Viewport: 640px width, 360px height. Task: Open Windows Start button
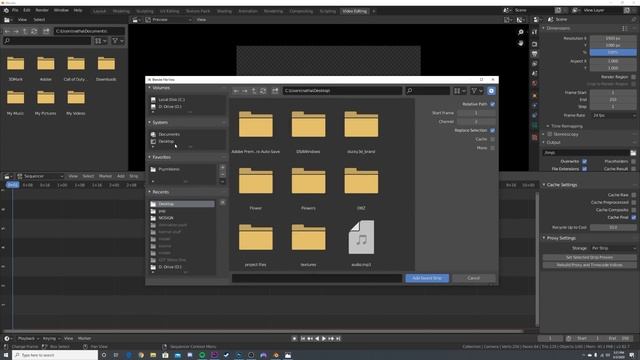click(x=6, y=355)
